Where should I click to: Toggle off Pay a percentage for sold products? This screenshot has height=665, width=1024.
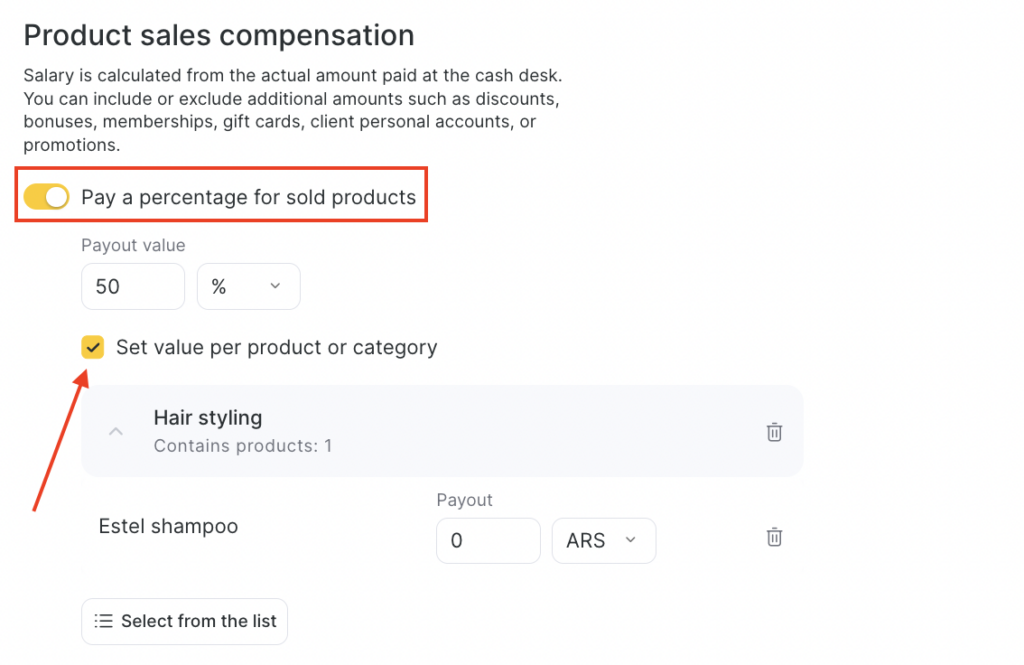[46, 197]
